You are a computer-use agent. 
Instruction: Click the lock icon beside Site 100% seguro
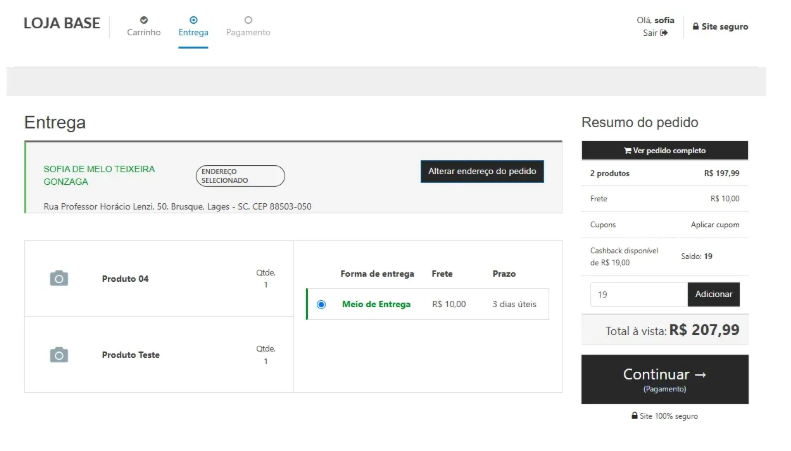634,416
